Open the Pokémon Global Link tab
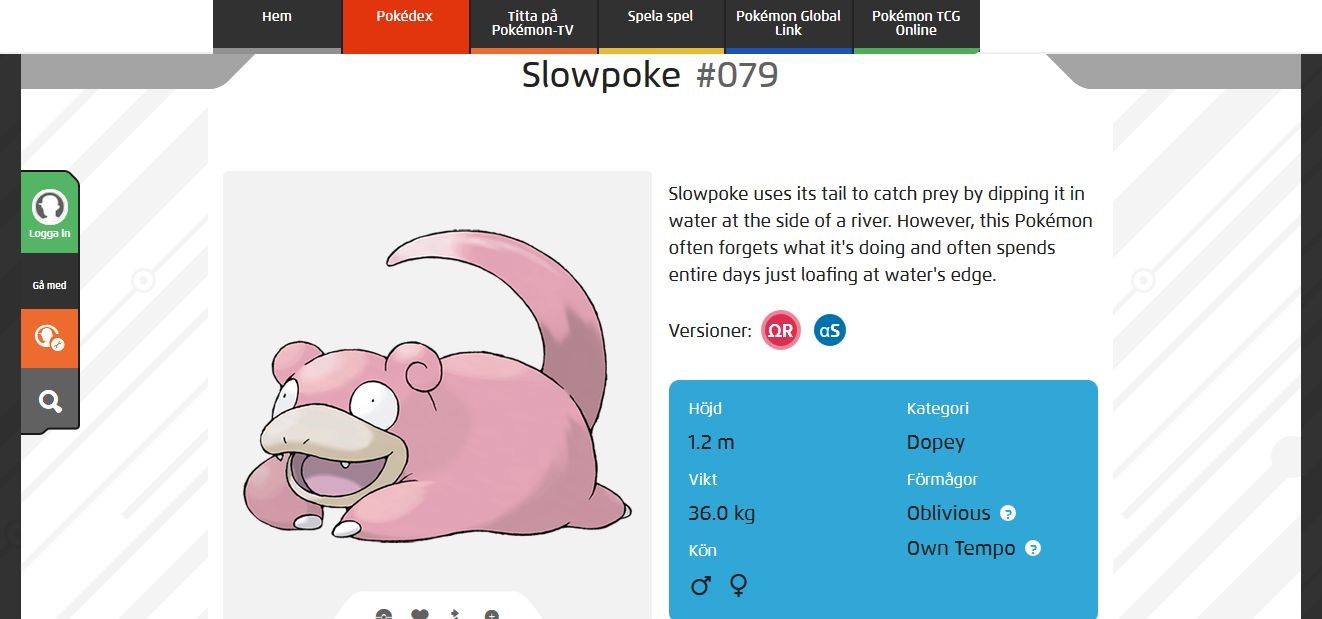Screen dimensions: 1322x619 coord(788,23)
